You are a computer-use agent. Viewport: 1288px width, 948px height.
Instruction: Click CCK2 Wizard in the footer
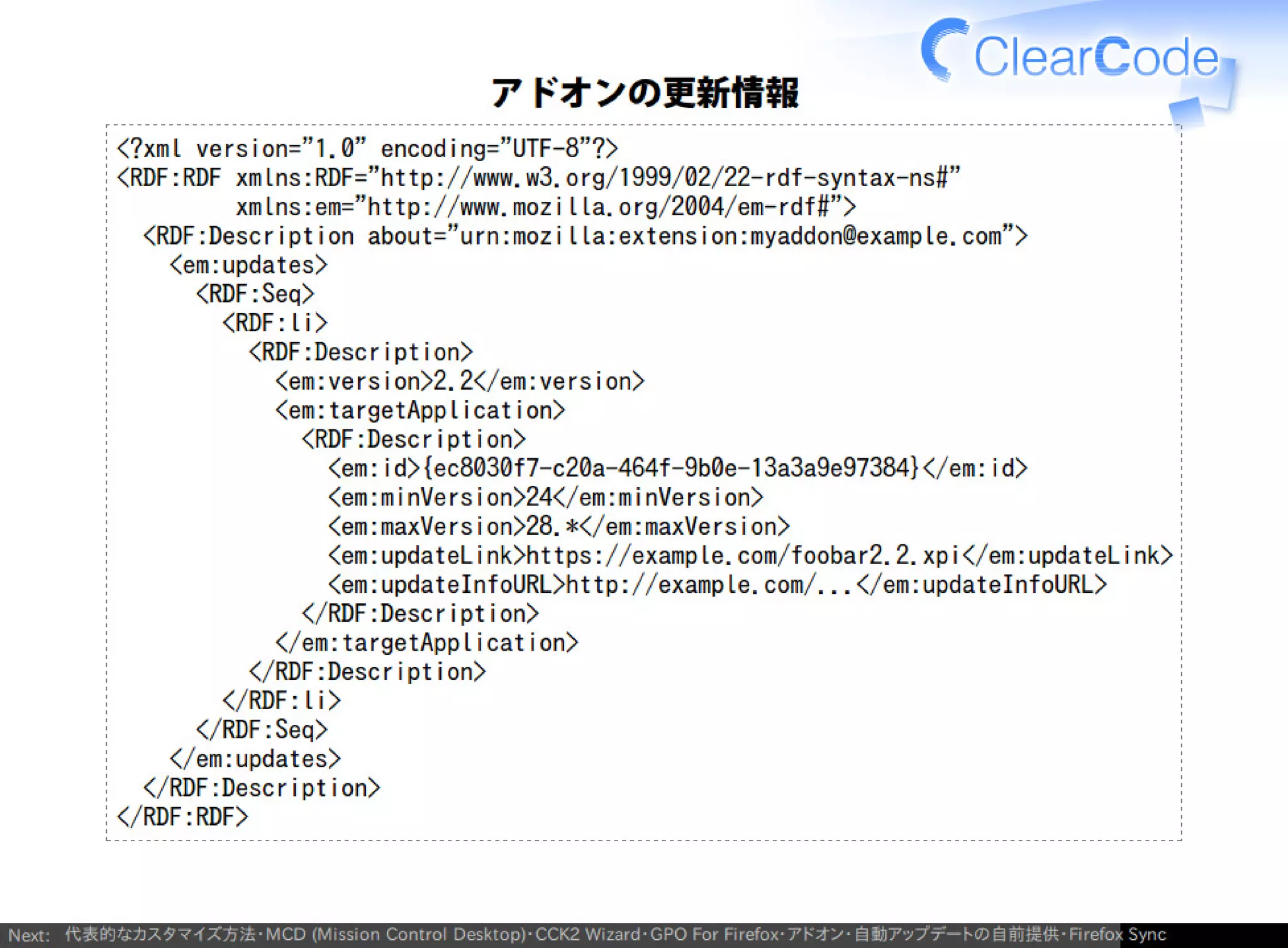588,935
